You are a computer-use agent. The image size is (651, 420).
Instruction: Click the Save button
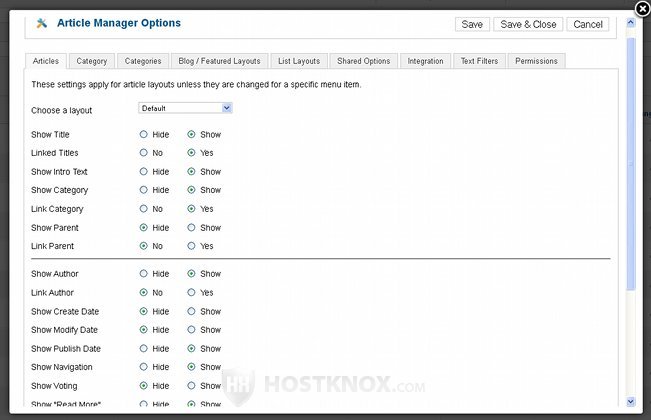[472, 24]
